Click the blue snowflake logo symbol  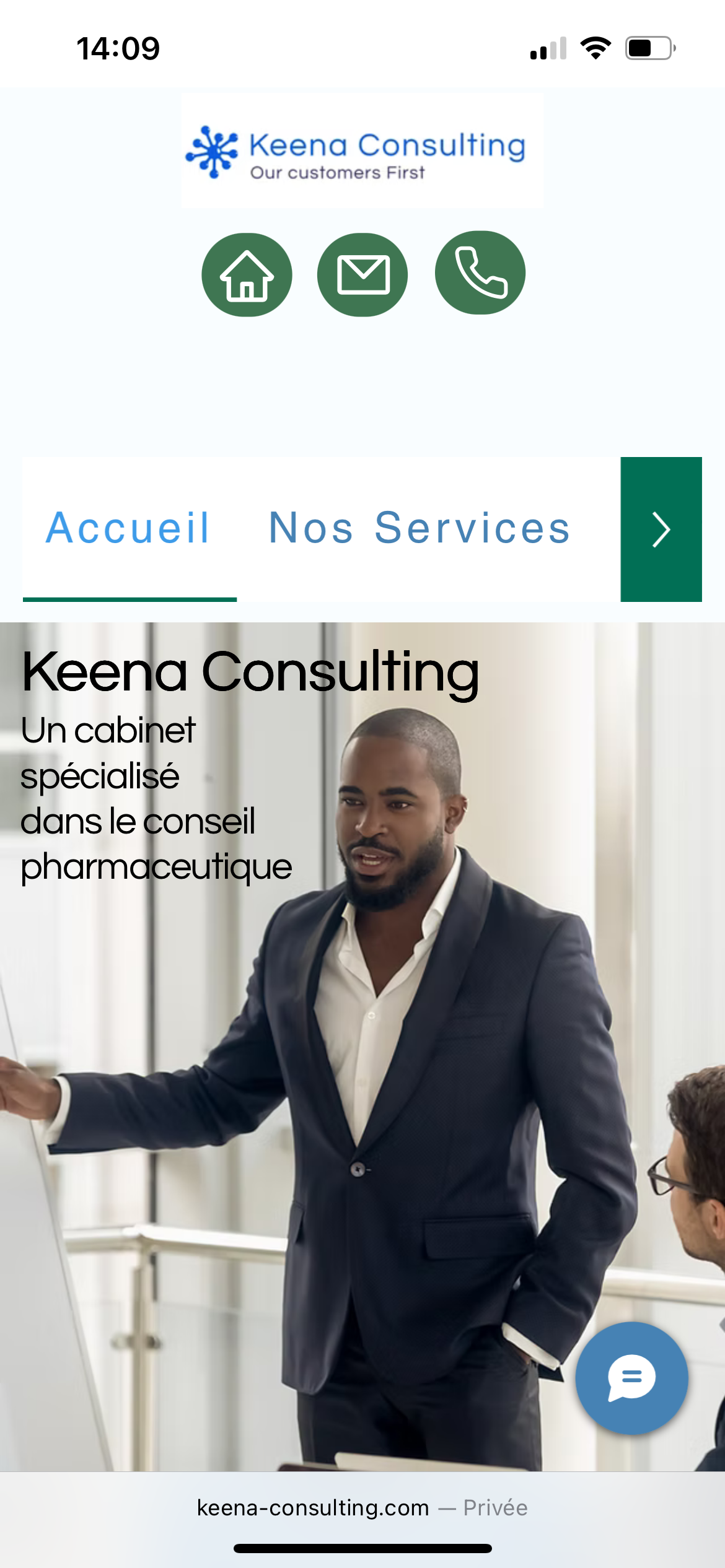[212, 152]
